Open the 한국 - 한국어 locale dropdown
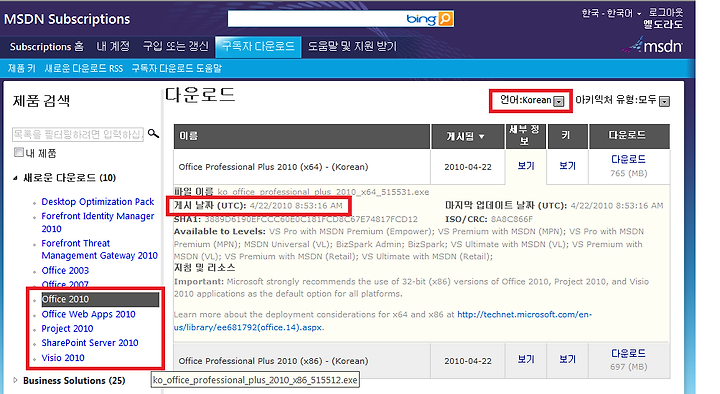This screenshot has width=720, height=394. coord(611,13)
